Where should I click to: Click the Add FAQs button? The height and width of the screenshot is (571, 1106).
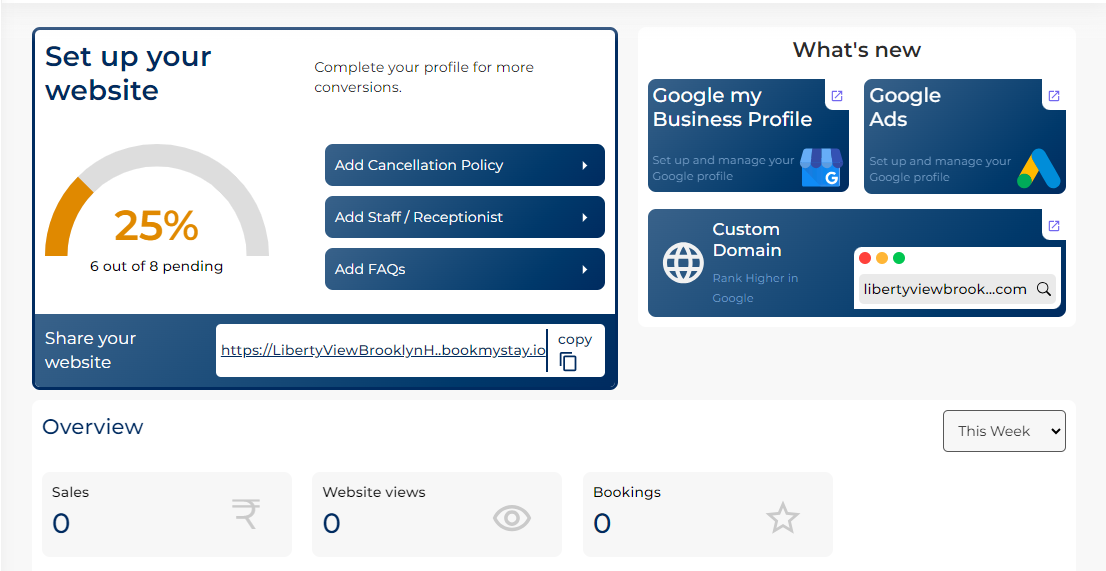(x=464, y=269)
